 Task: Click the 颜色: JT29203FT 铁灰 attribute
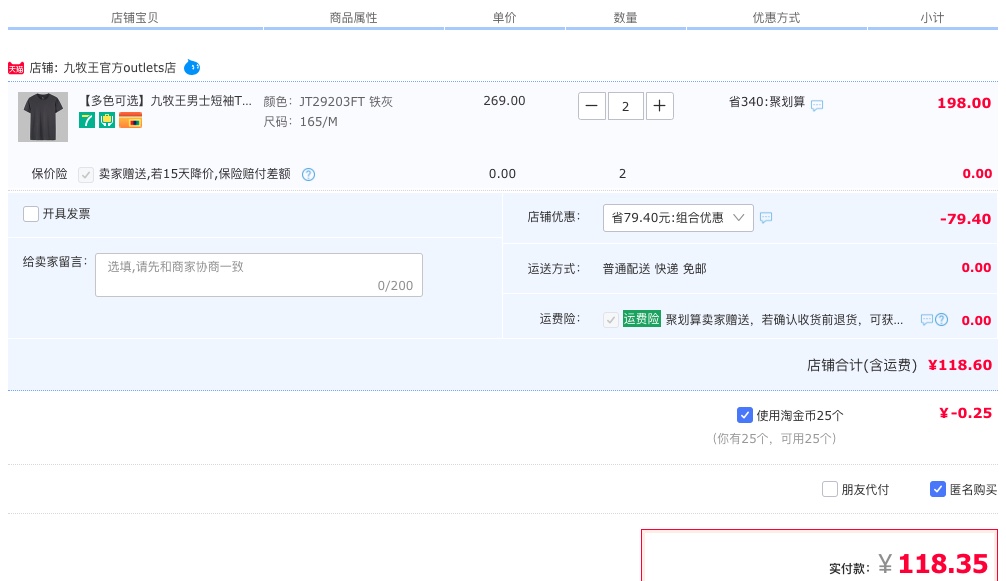pyautogui.click(x=328, y=101)
